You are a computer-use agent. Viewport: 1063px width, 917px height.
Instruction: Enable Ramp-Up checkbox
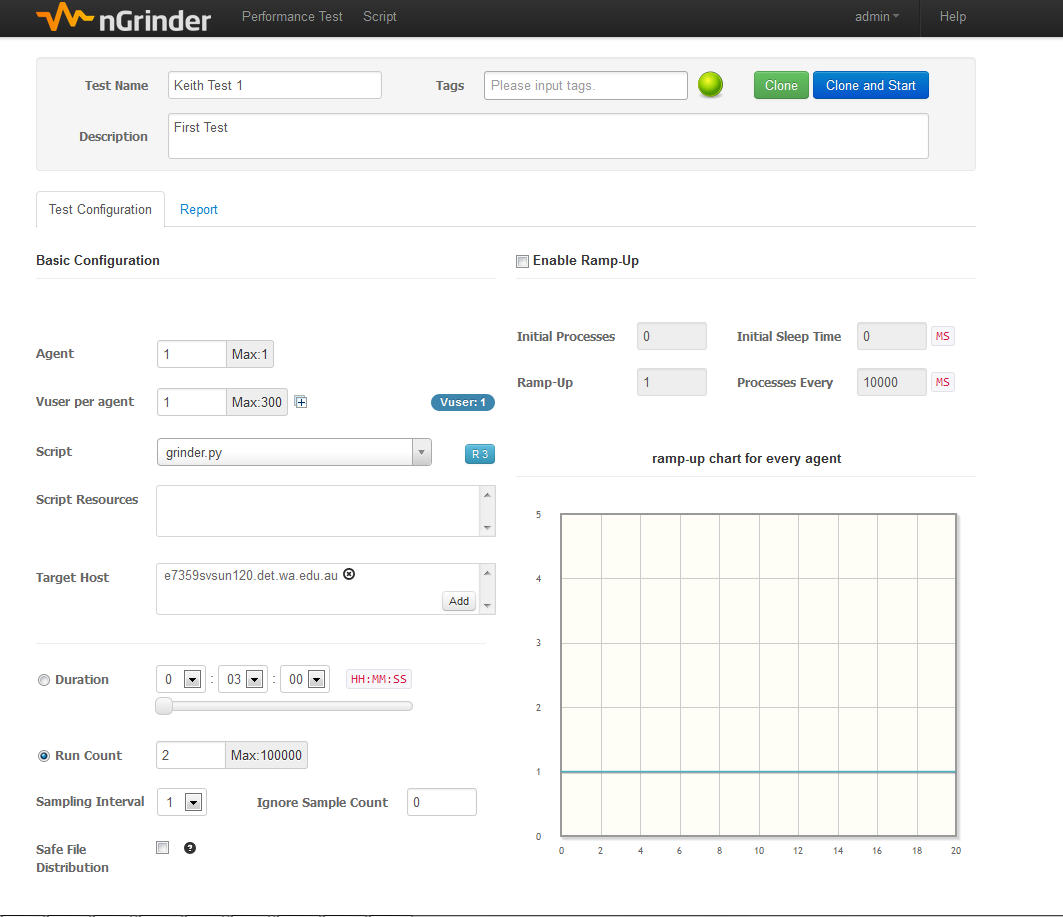pos(522,262)
